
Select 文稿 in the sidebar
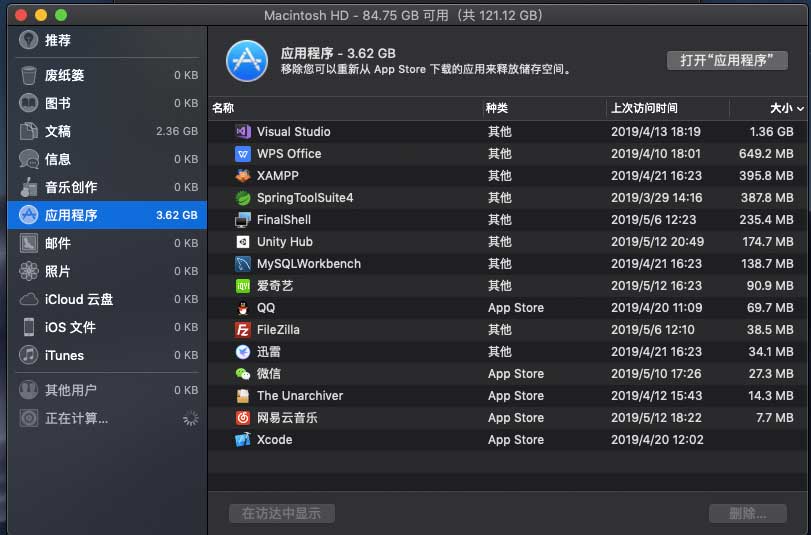coord(107,131)
